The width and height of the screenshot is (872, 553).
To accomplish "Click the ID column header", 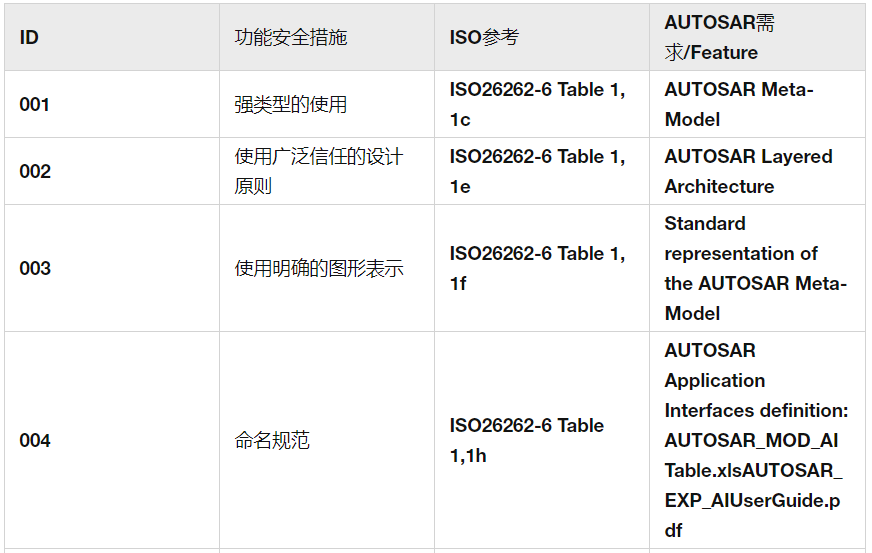I will point(29,38).
